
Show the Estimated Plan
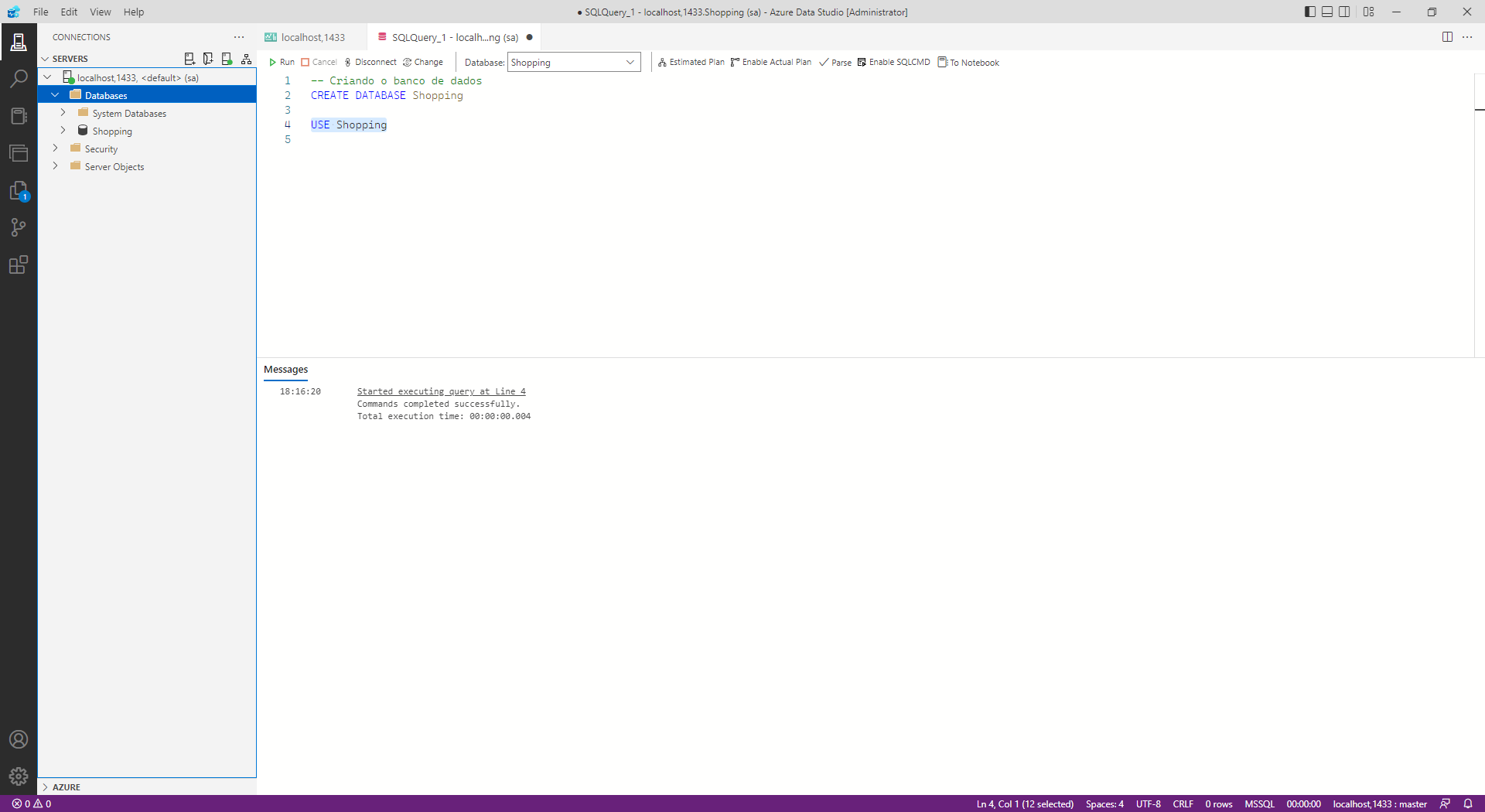[x=691, y=63]
